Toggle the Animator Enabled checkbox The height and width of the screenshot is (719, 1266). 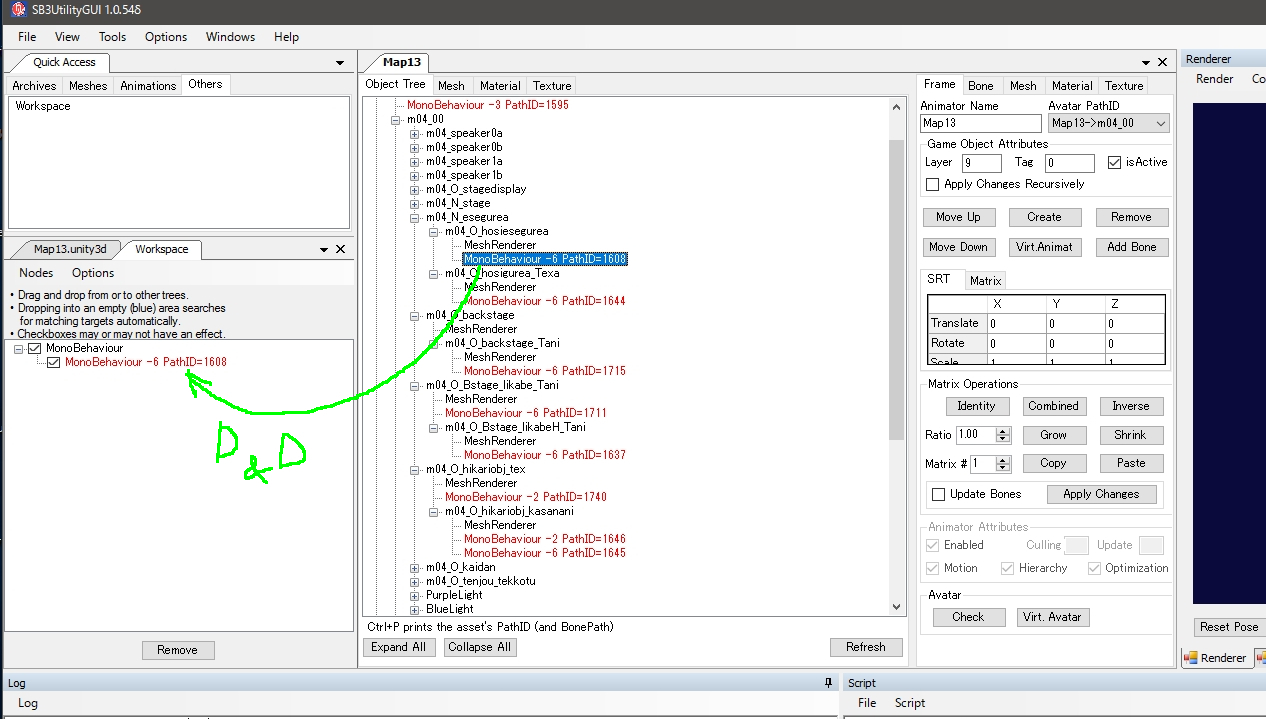point(933,545)
